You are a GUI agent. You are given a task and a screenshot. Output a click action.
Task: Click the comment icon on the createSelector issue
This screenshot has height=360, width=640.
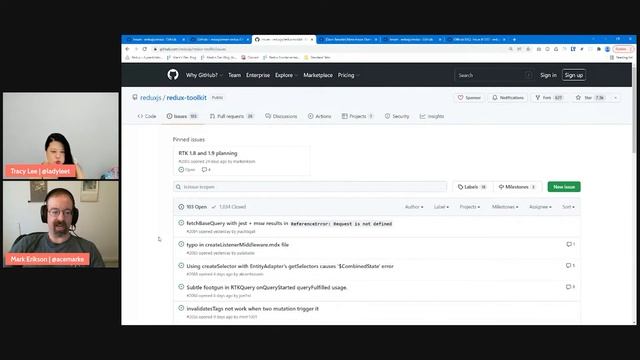click(x=570, y=266)
